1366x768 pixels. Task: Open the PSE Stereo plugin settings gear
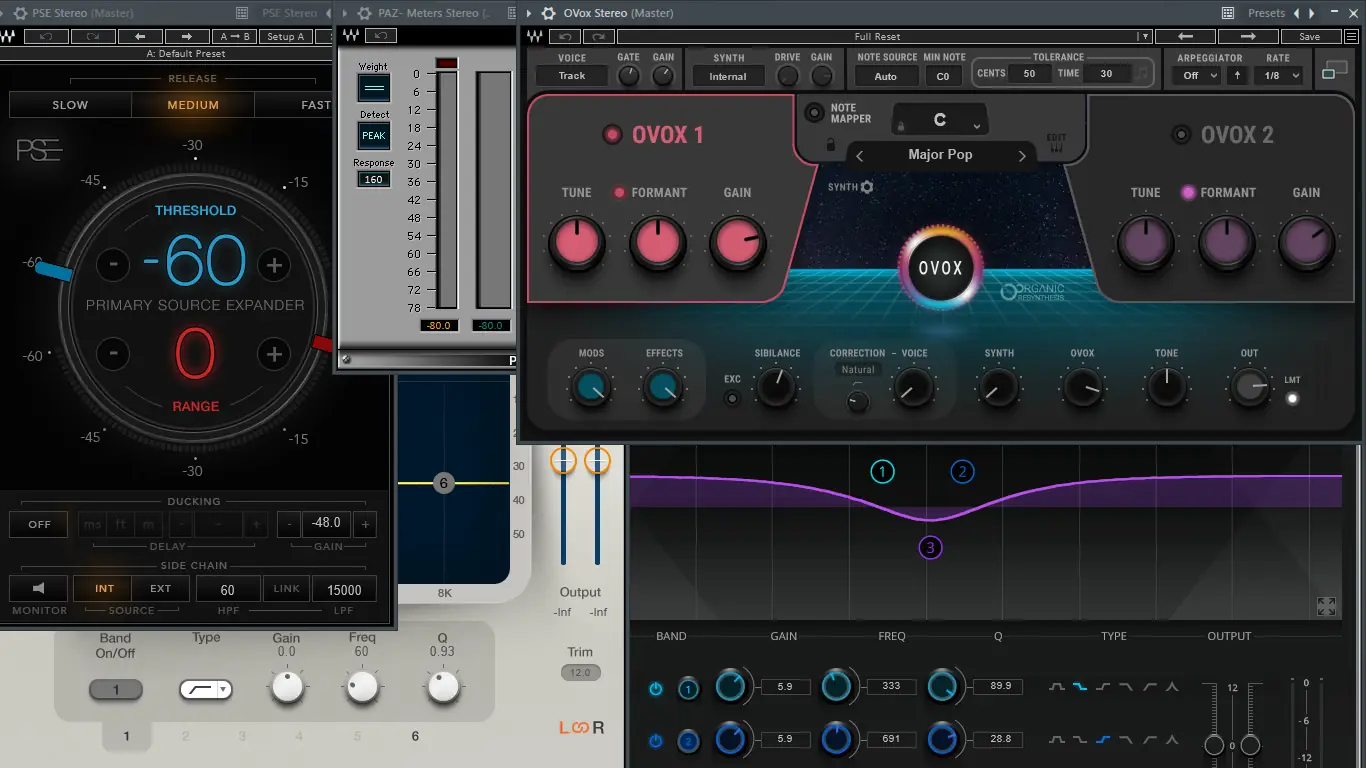click(x=20, y=13)
